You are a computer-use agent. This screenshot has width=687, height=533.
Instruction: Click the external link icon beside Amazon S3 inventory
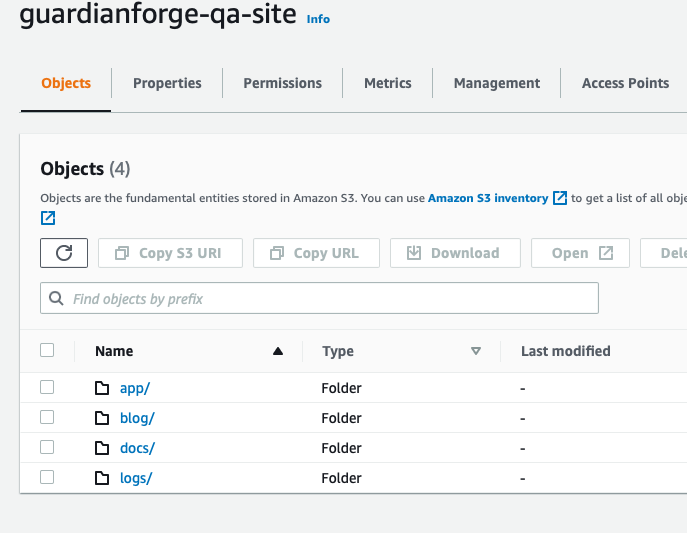[560, 198]
